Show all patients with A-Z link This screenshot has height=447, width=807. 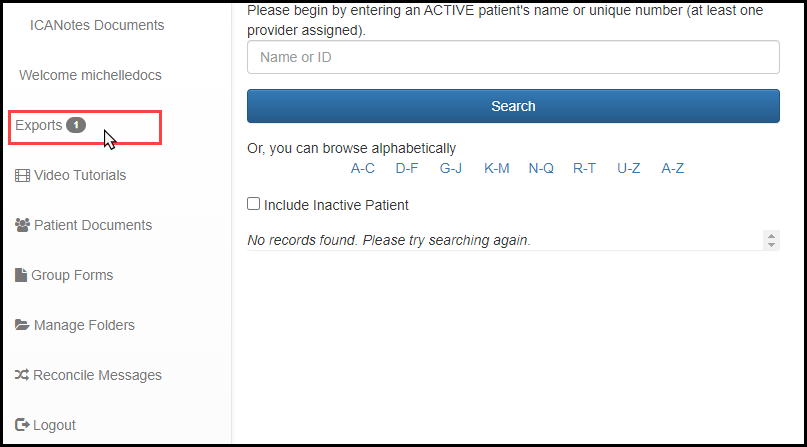tap(673, 168)
